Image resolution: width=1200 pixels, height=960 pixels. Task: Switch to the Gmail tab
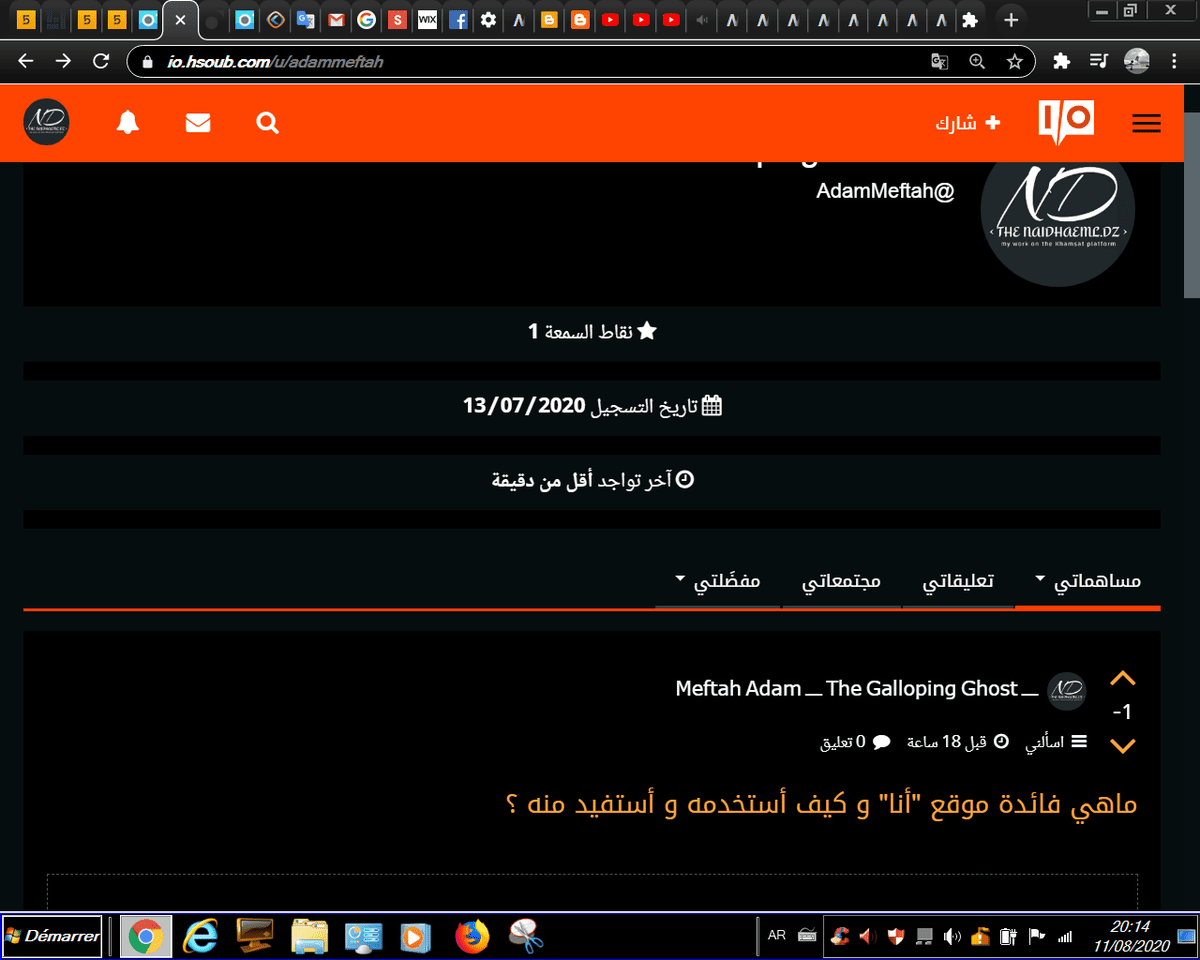(x=337, y=19)
